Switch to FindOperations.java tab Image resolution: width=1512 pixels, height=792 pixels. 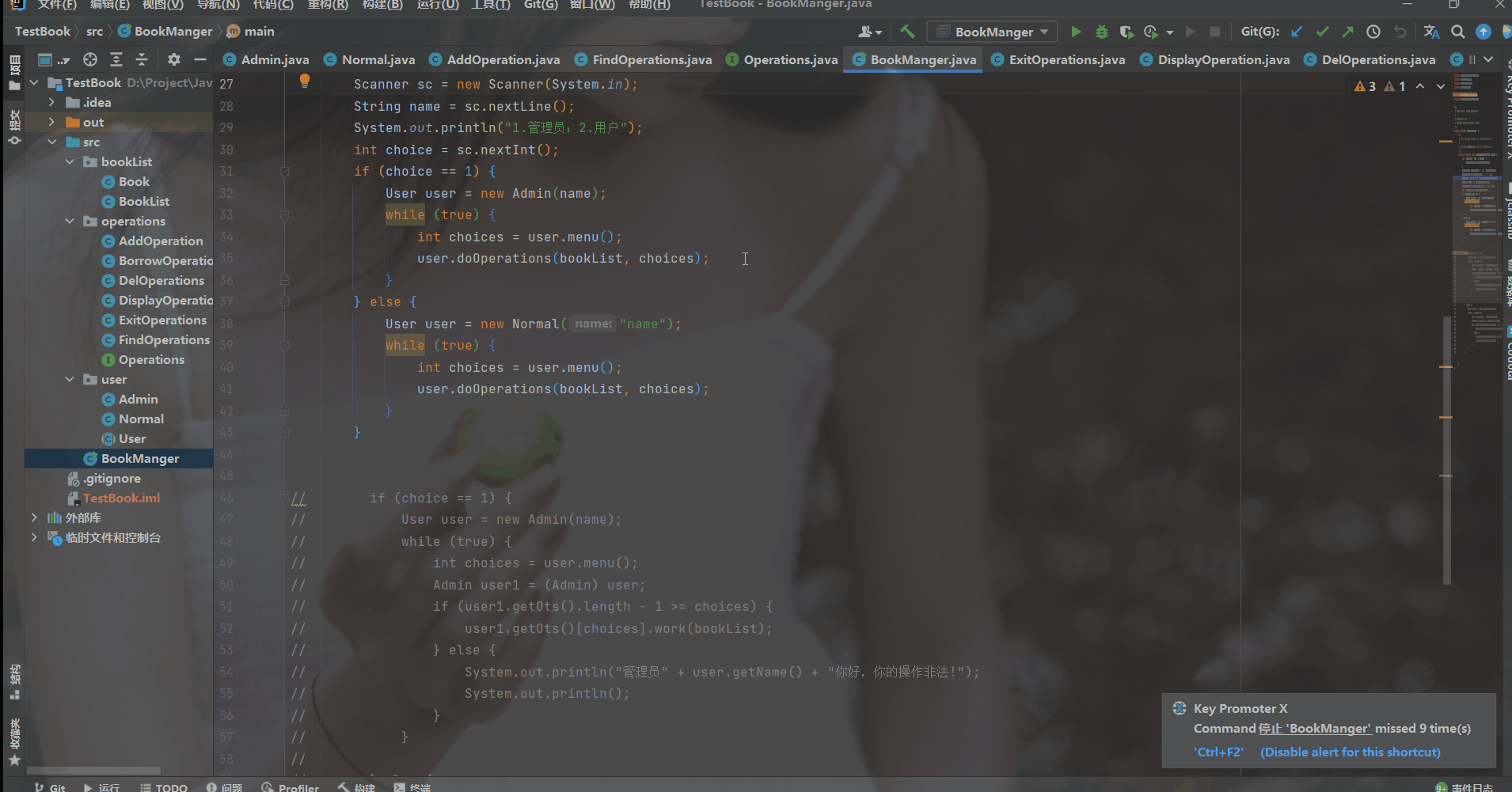point(643,59)
